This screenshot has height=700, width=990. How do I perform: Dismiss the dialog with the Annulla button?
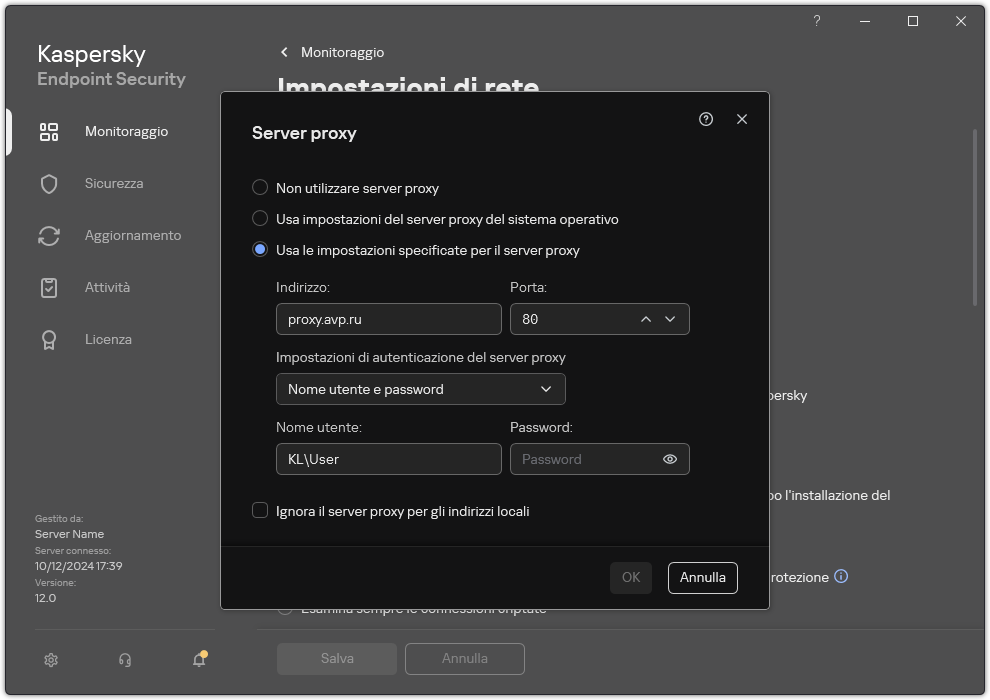point(702,577)
